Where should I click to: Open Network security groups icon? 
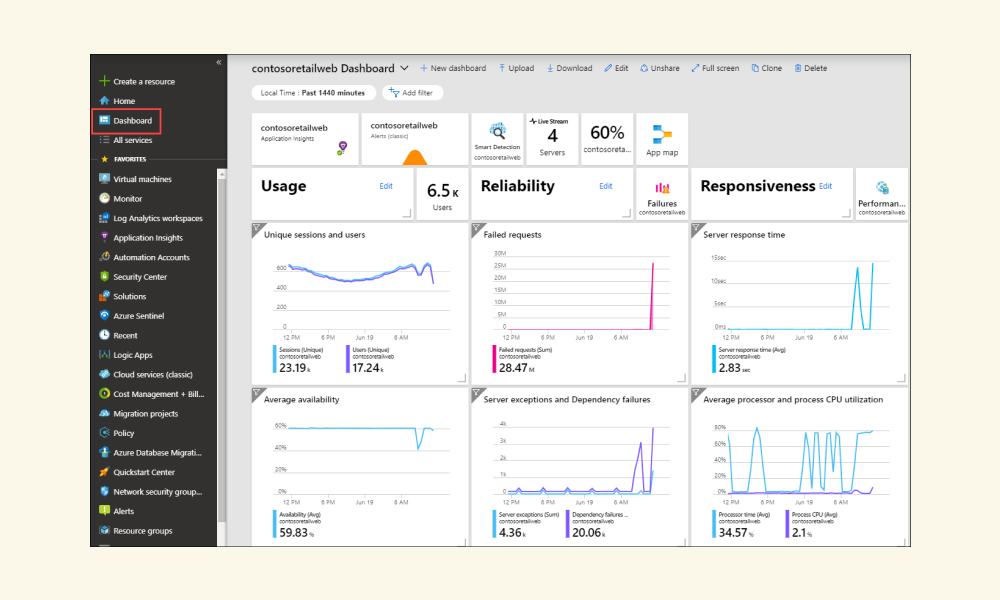(105, 492)
